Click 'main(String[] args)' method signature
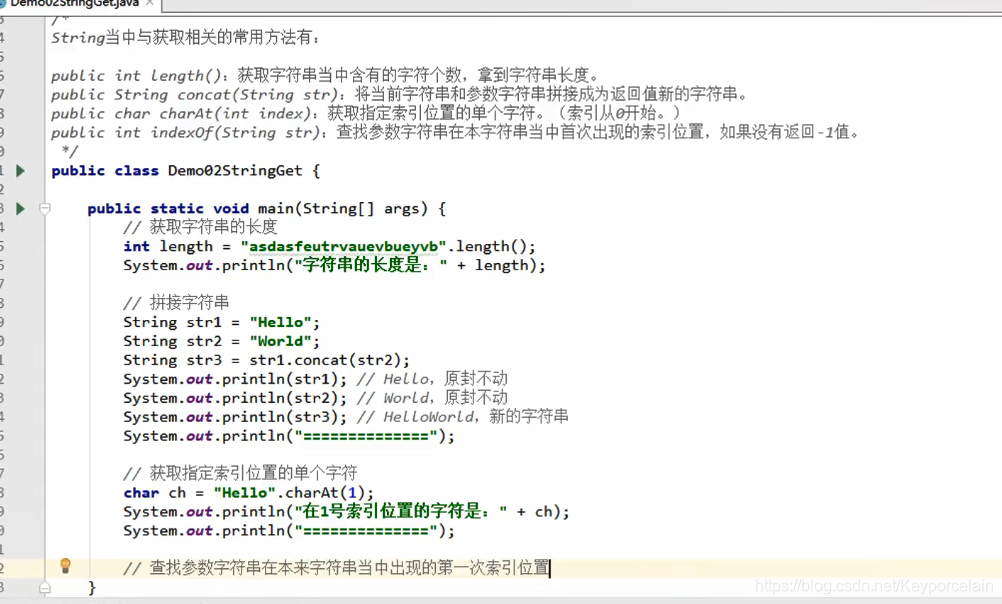This screenshot has height=604, width=1002. [x=343, y=208]
